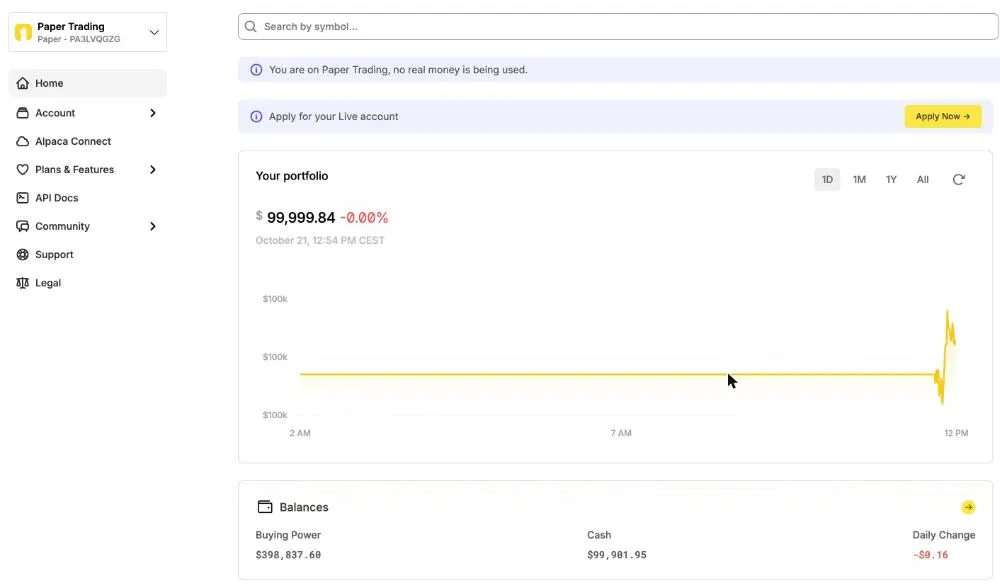
Task: Expand the Plans & Features submenu arrow
Action: tap(152, 170)
